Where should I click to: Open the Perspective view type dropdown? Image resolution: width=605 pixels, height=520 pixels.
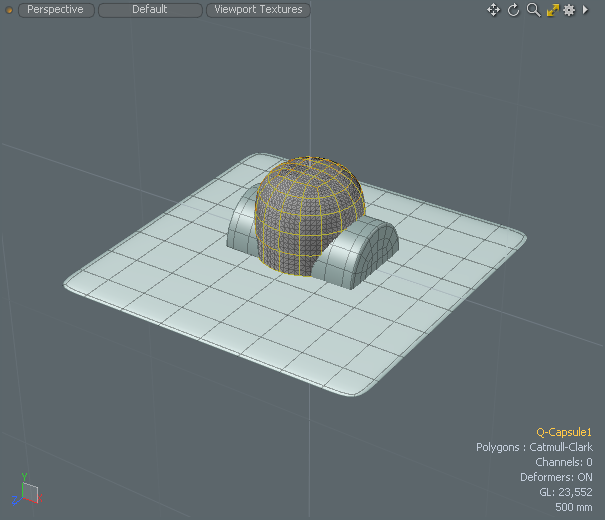click(x=56, y=10)
